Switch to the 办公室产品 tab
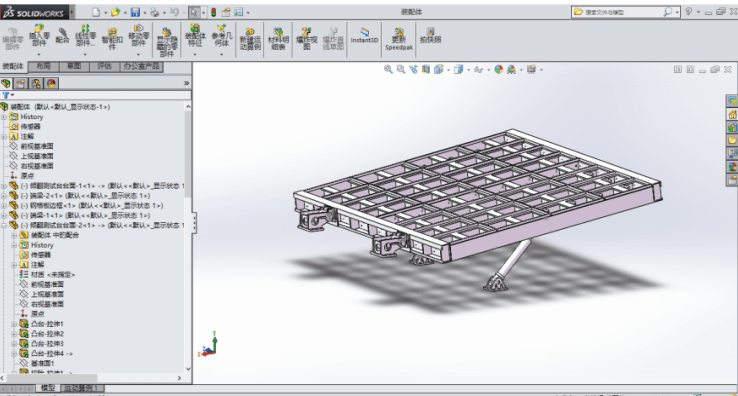 (142, 66)
